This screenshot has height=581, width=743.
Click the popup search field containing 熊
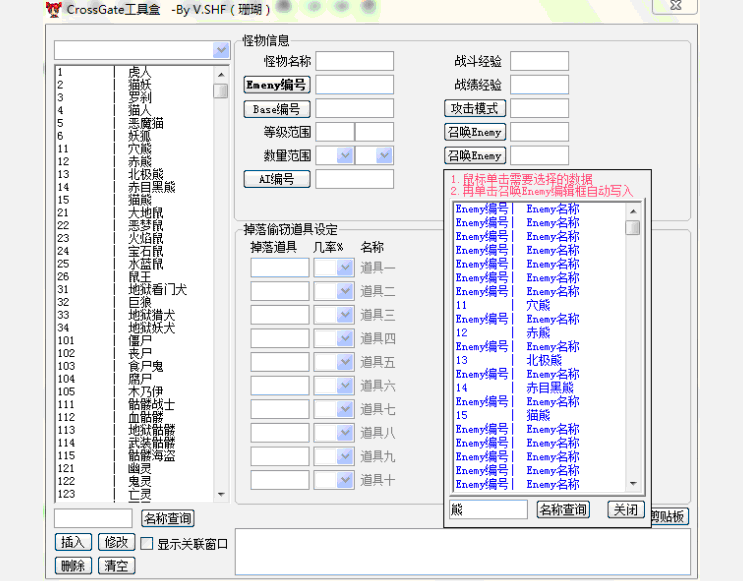(488, 510)
